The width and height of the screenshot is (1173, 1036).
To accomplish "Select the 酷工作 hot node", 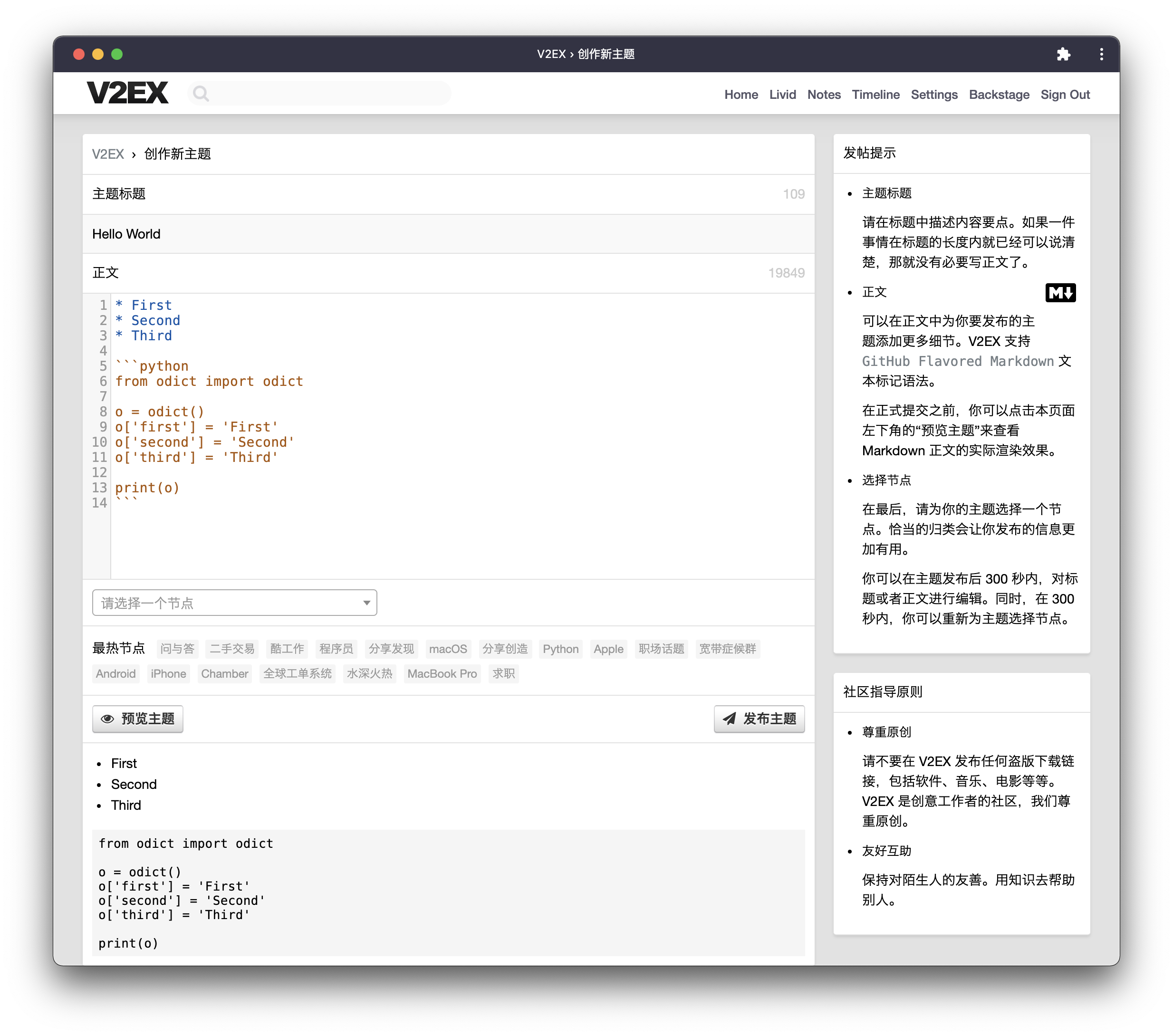I will pos(287,649).
